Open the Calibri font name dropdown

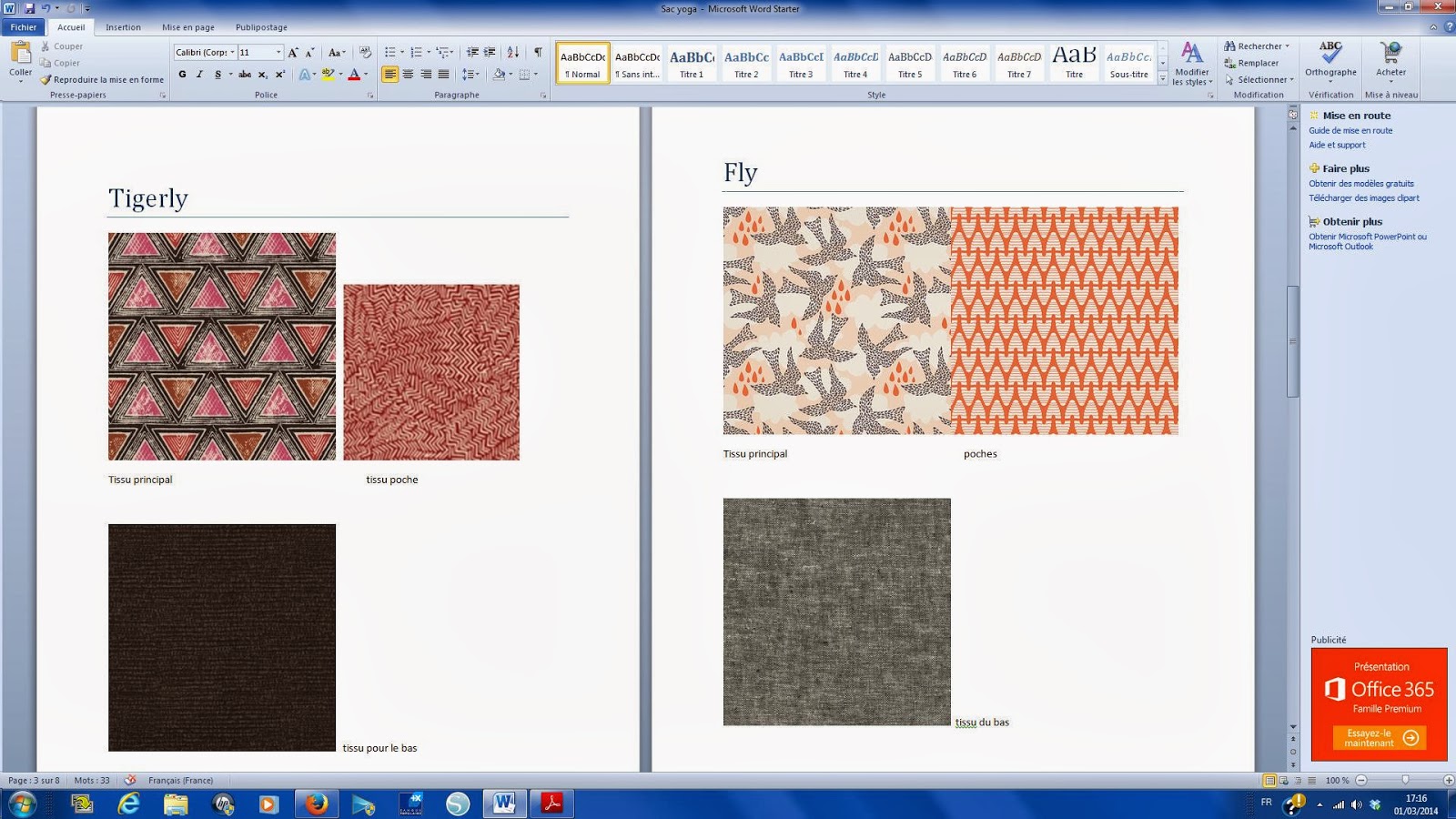coord(232,53)
